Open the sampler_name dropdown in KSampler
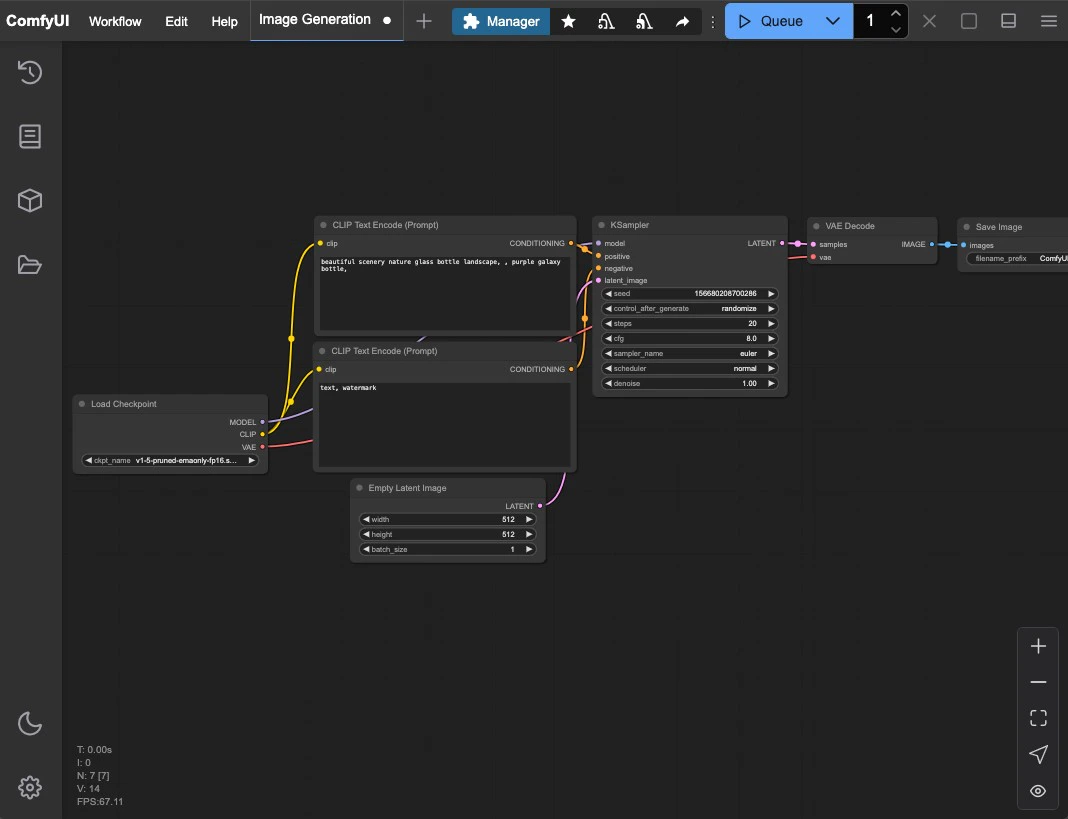Image resolution: width=1068 pixels, height=819 pixels. pyautogui.click(x=689, y=353)
